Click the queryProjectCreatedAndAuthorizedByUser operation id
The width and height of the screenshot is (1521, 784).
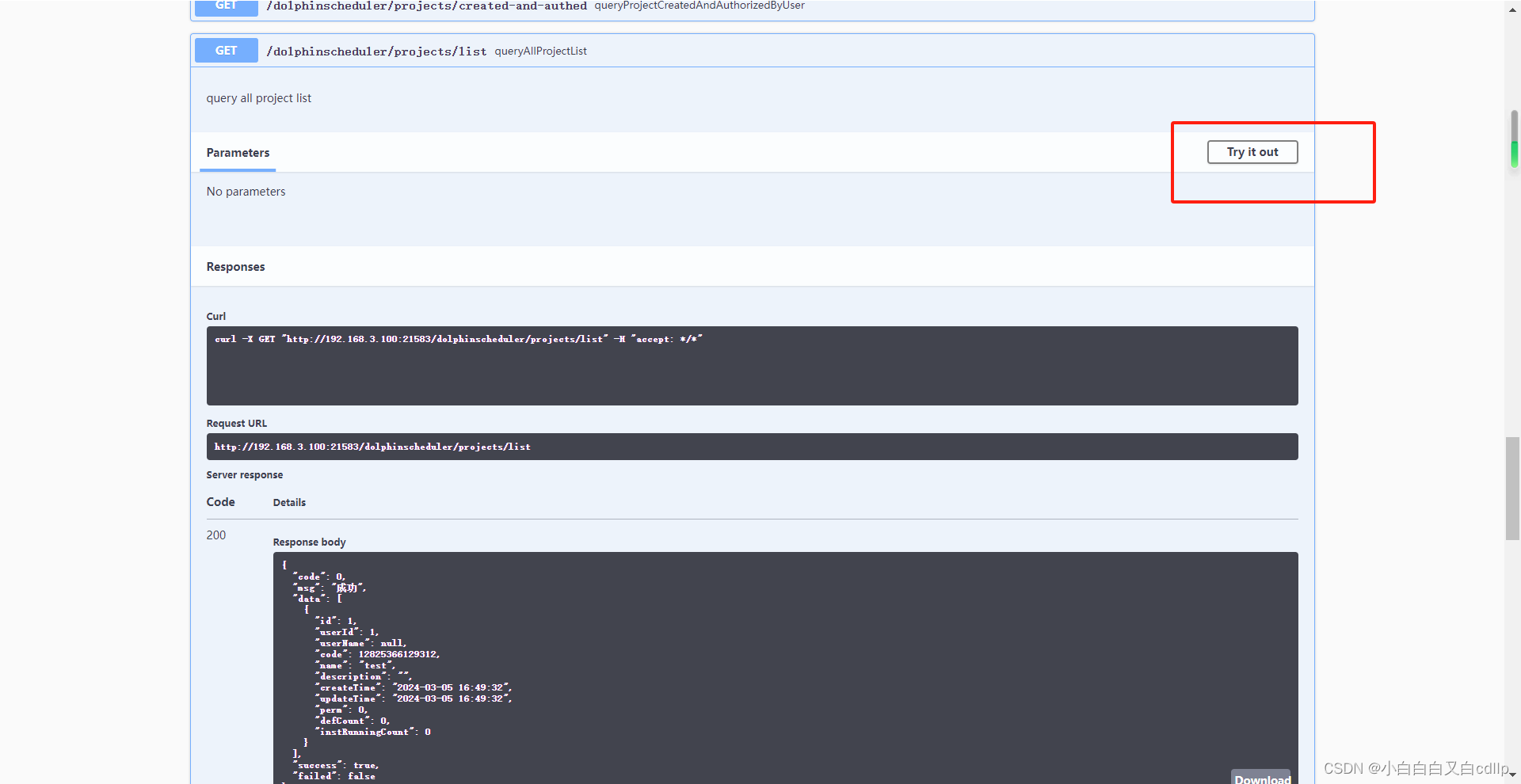(700, 6)
